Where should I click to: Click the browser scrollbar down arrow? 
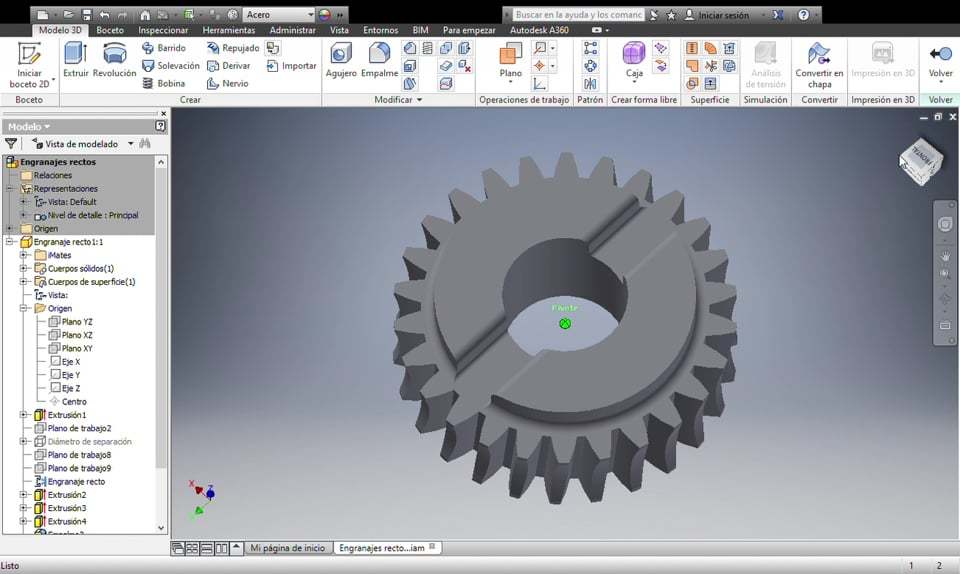161,527
